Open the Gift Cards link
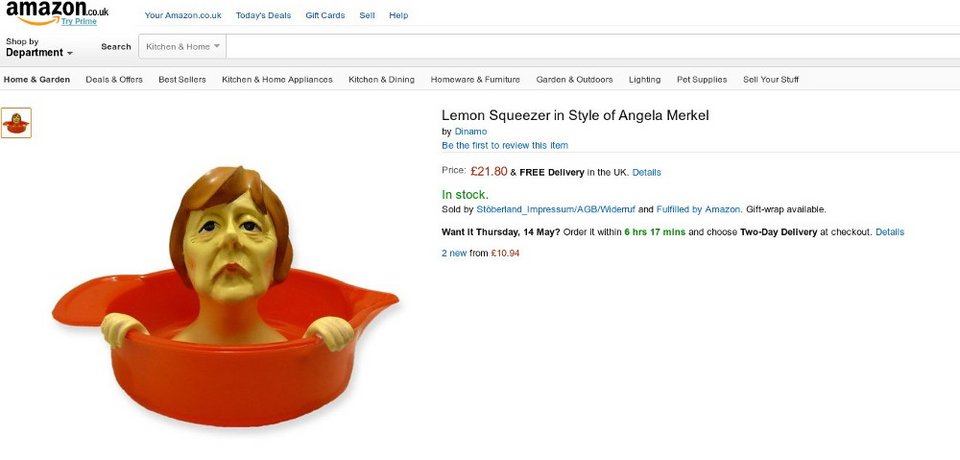This screenshot has height=460, width=960. coord(325,16)
